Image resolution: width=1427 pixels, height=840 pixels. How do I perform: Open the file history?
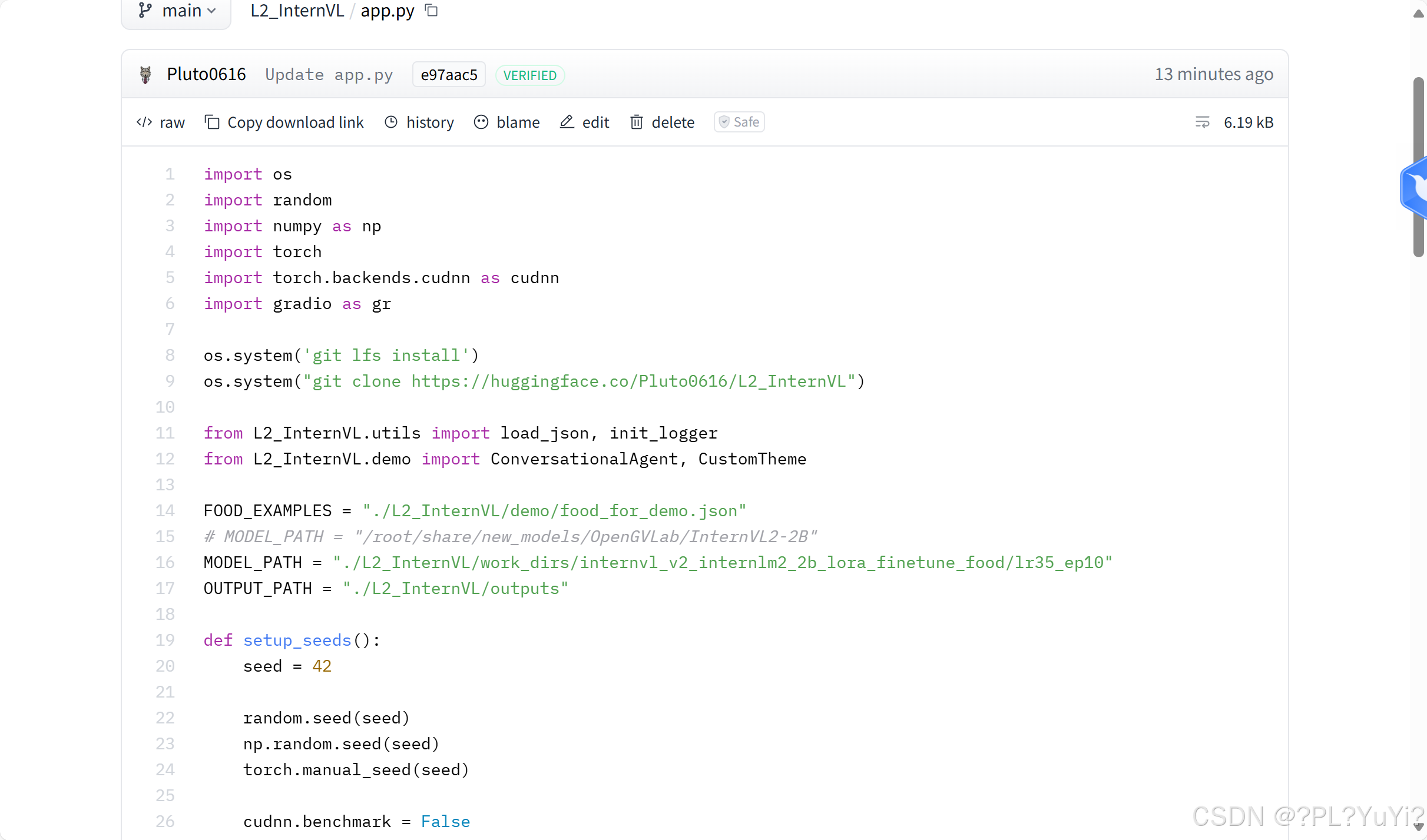point(430,122)
